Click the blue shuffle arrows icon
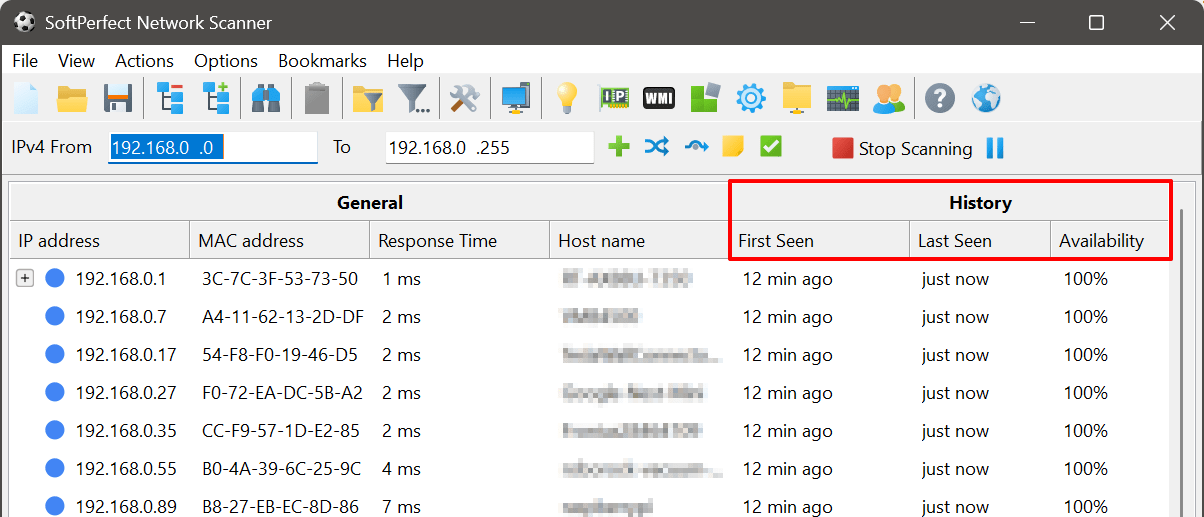This screenshot has height=517, width=1204. [x=656, y=147]
